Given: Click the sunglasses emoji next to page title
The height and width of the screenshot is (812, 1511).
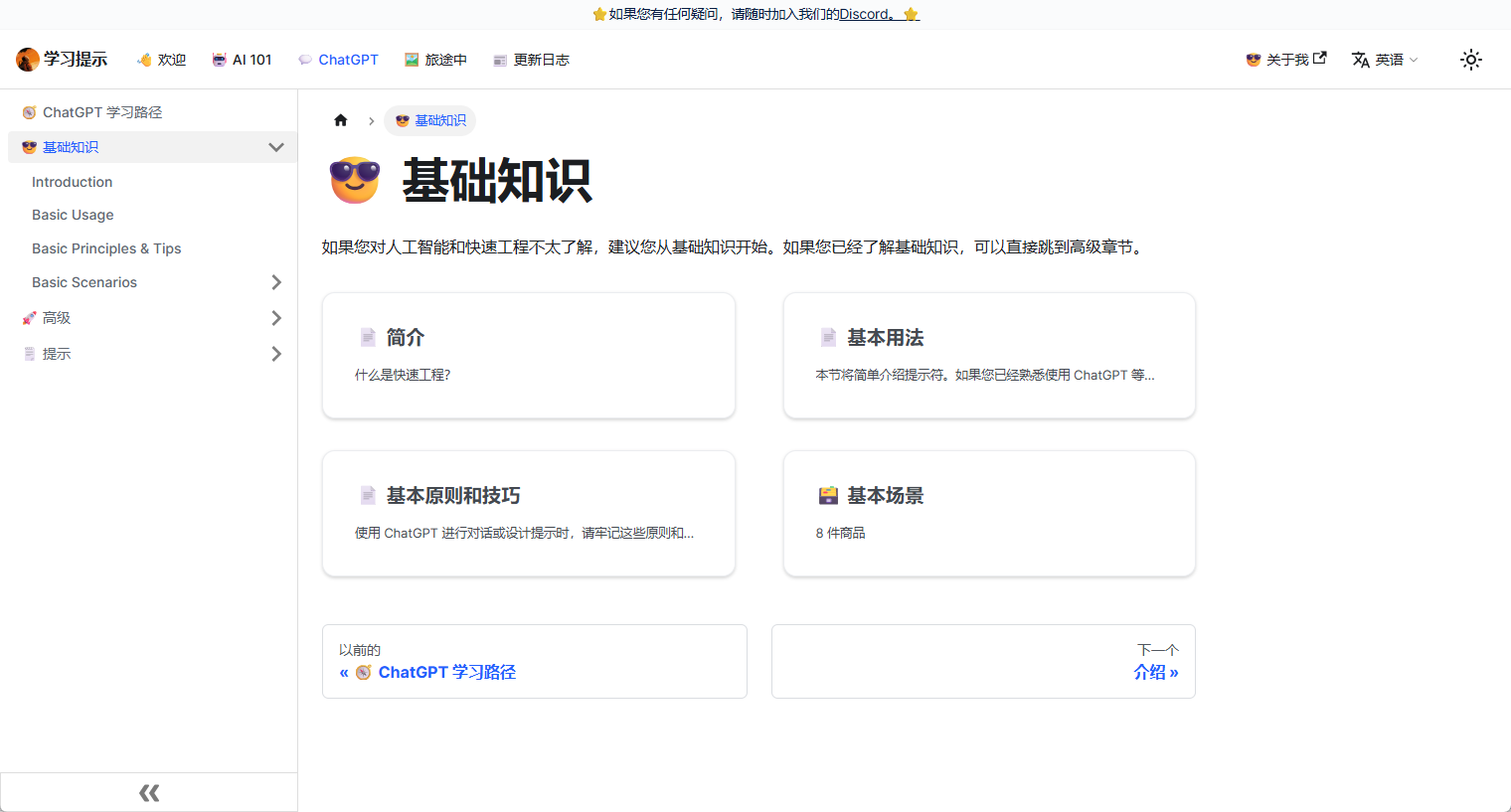Looking at the screenshot, I should [355, 181].
